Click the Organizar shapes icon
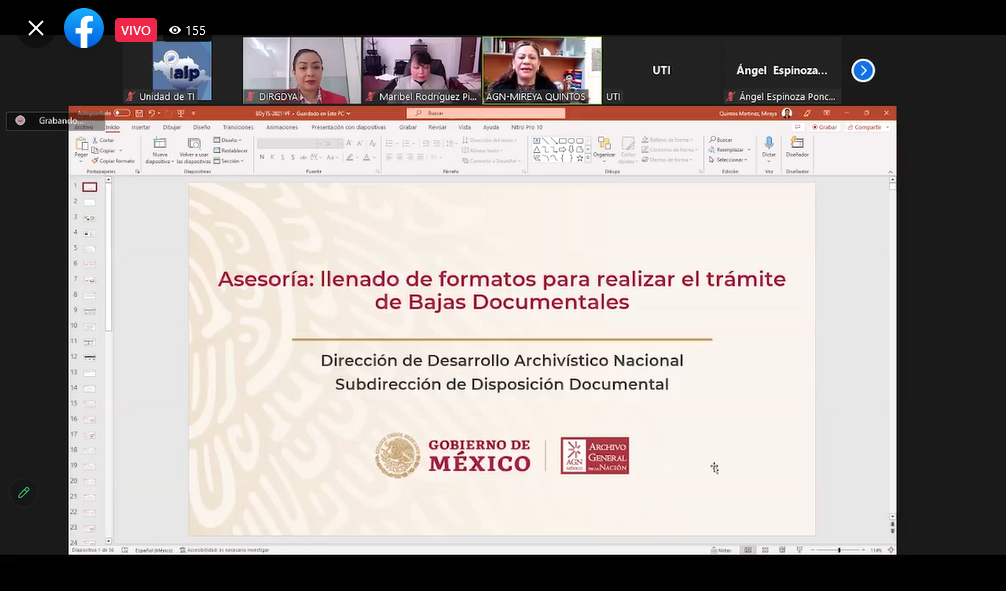 tap(604, 146)
